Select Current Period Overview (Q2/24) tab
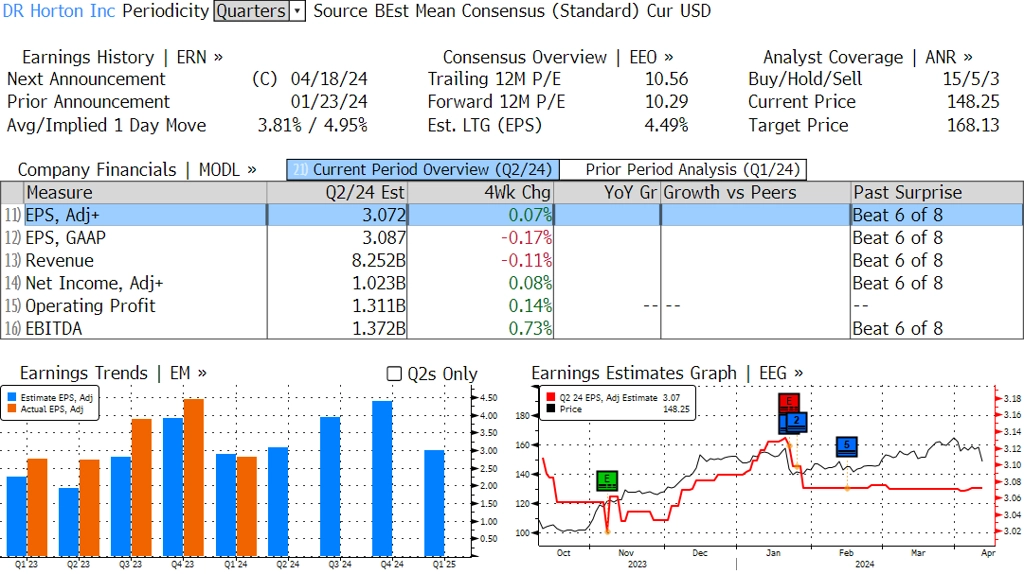 [x=423, y=170]
